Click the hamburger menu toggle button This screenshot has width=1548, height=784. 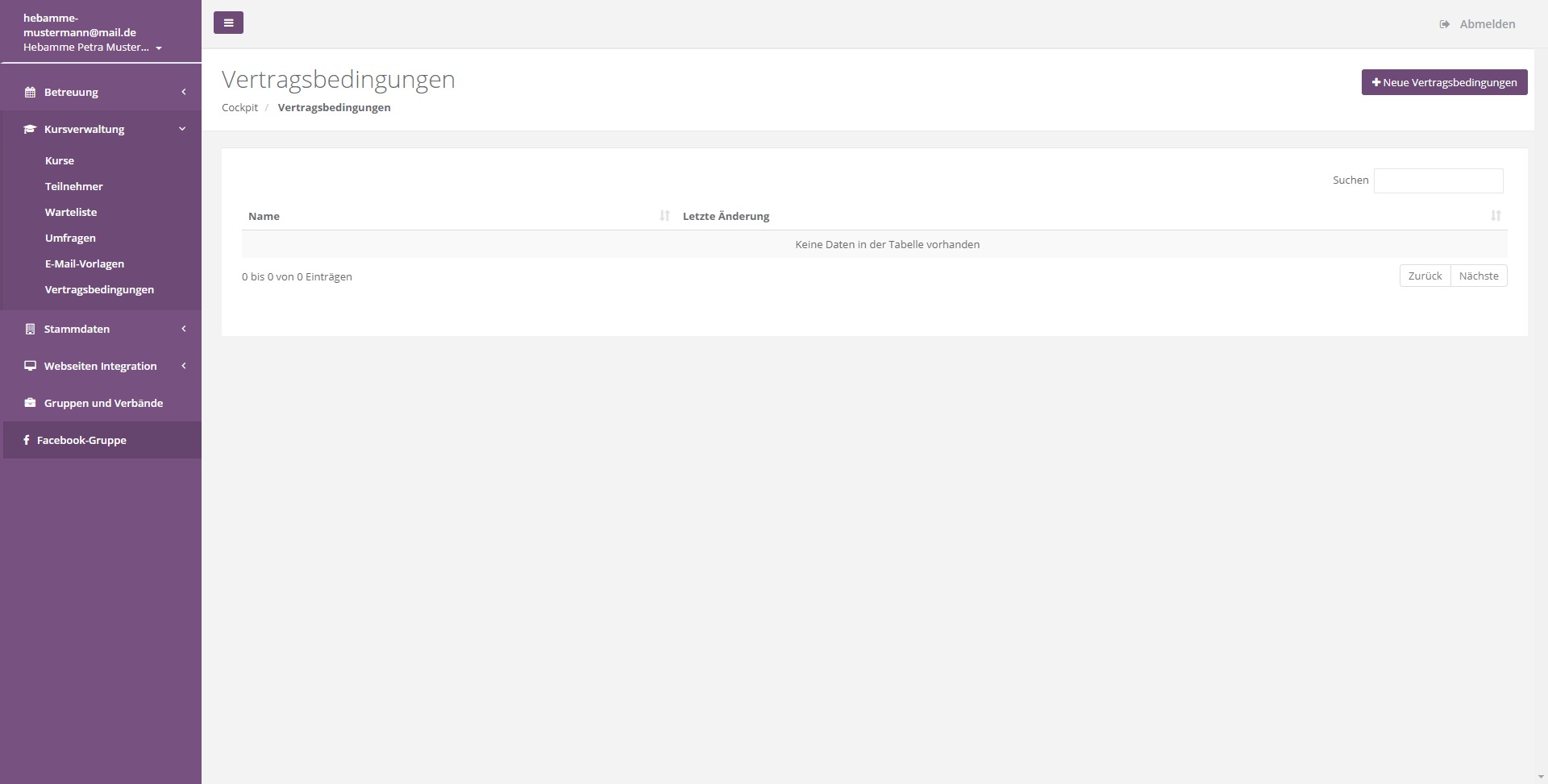click(x=228, y=23)
